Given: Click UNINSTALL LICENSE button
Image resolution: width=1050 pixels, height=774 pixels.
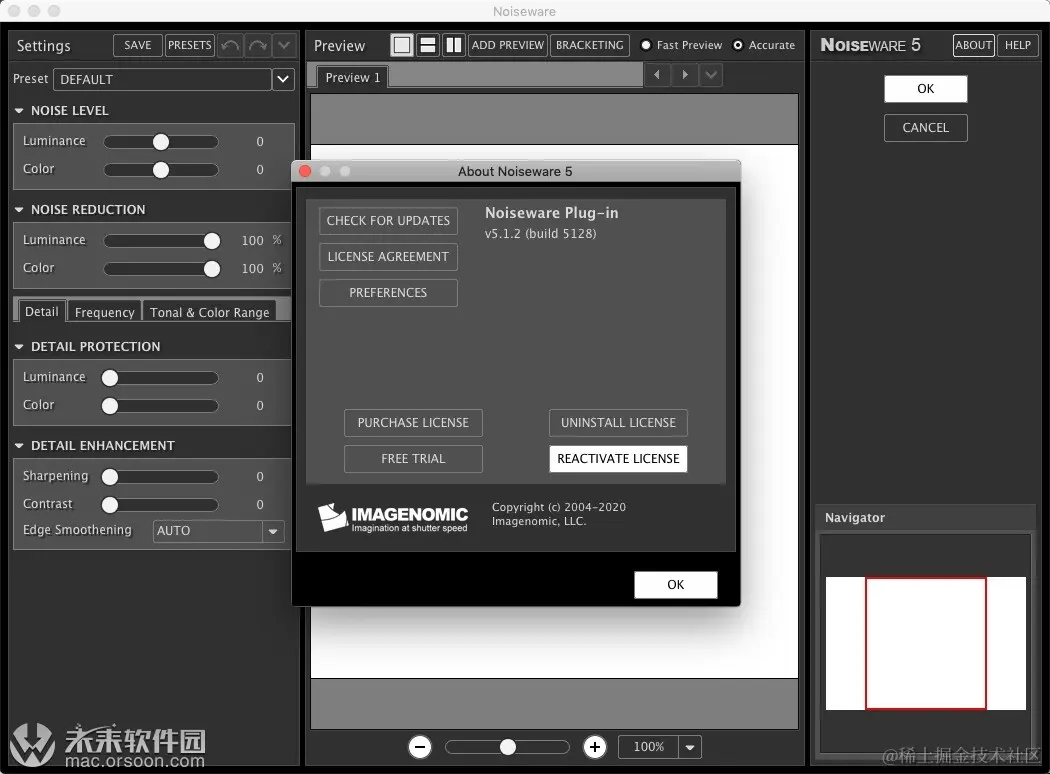Looking at the screenshot, I should click(x=618, y=422).
